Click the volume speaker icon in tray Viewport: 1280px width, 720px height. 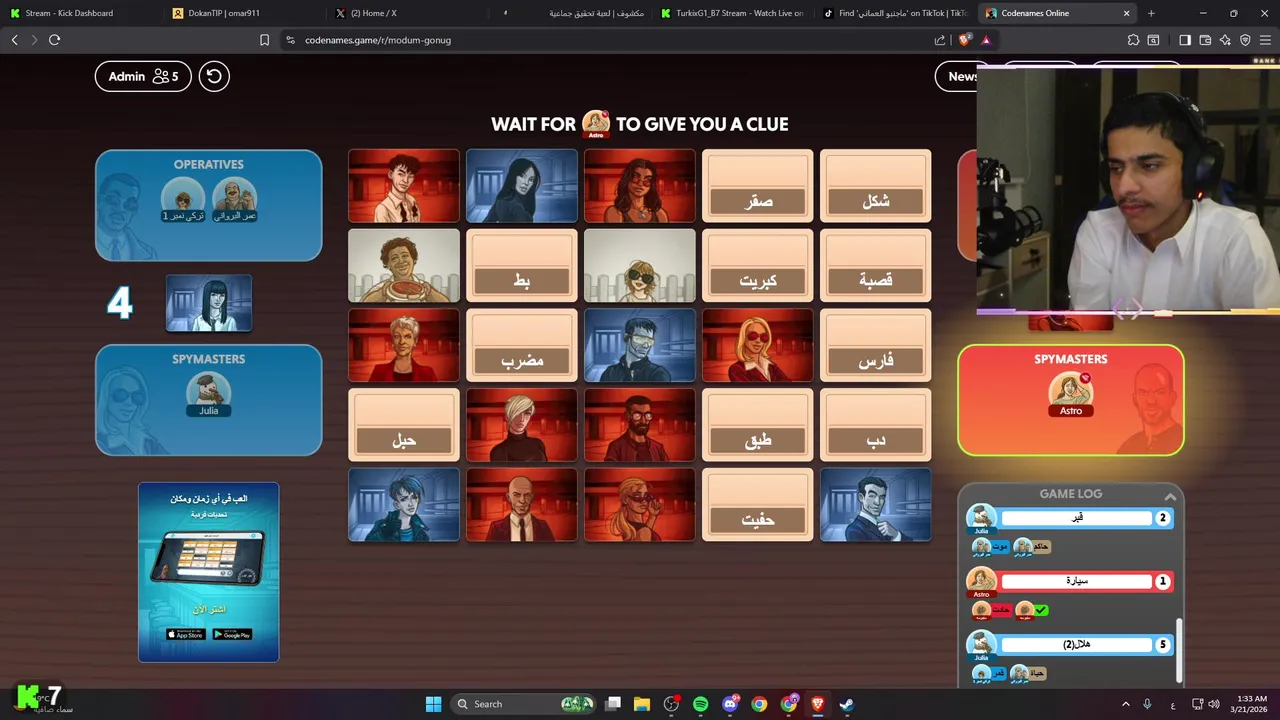pos(1214,704)
